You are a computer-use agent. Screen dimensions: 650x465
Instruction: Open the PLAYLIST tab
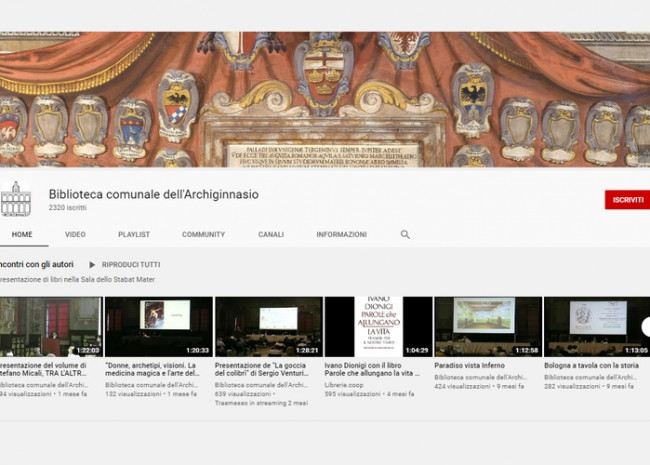[134, 234]
